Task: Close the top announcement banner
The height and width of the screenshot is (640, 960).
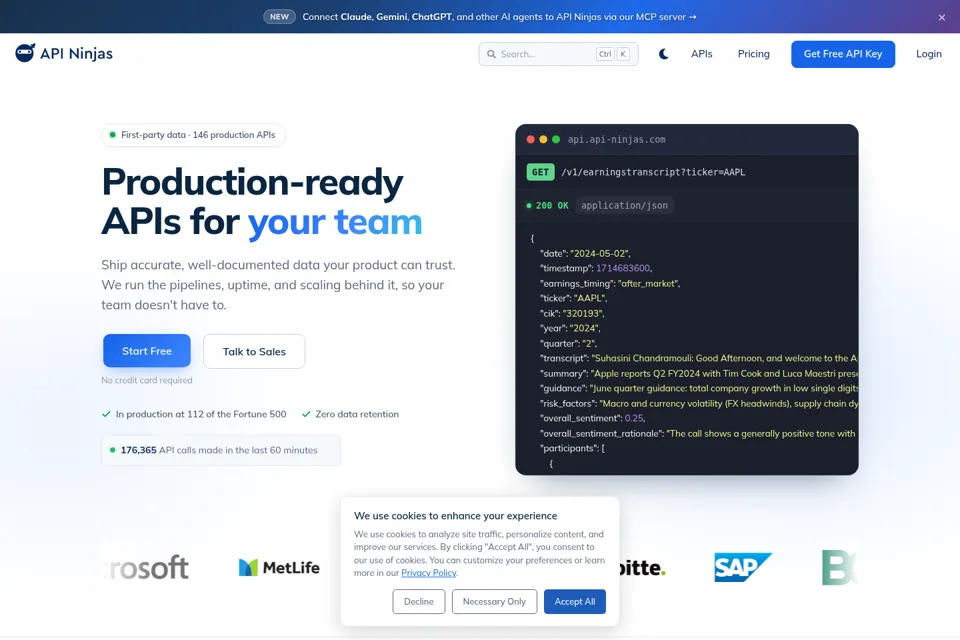Action: [x=942, y=17]
